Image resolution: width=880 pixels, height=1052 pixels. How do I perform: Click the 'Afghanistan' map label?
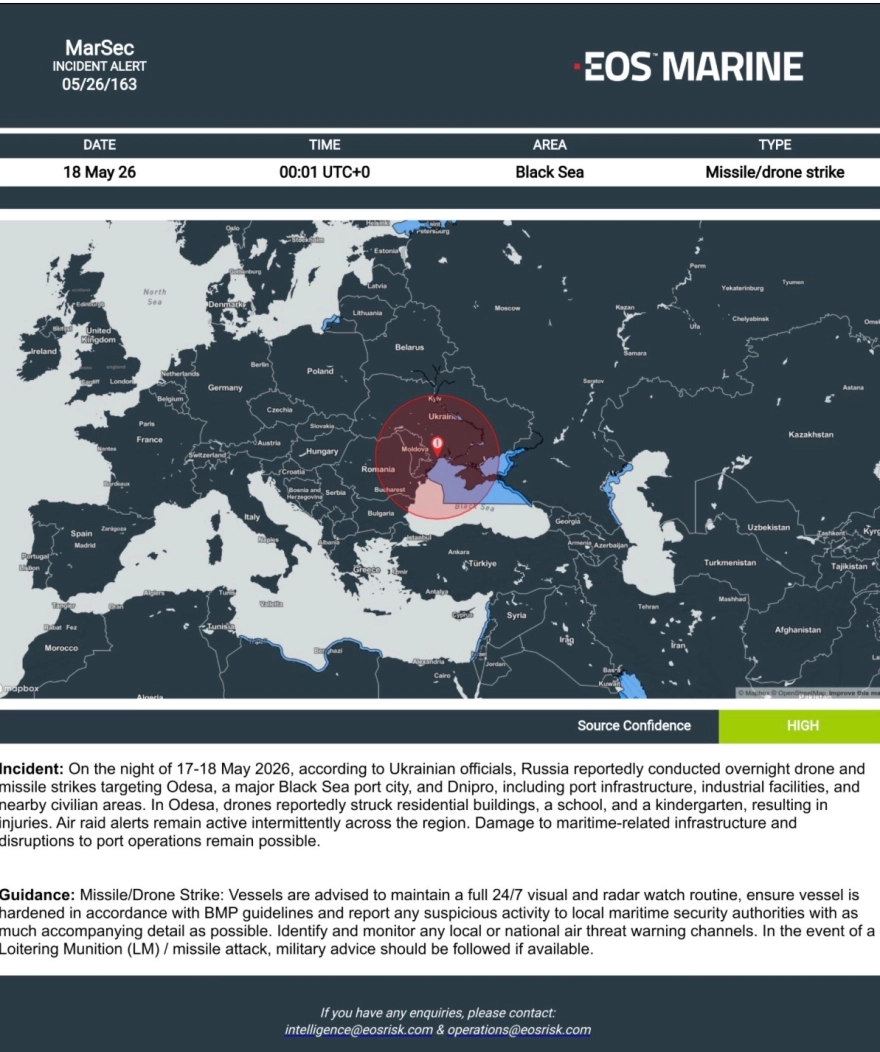click(x=798, y=630)
